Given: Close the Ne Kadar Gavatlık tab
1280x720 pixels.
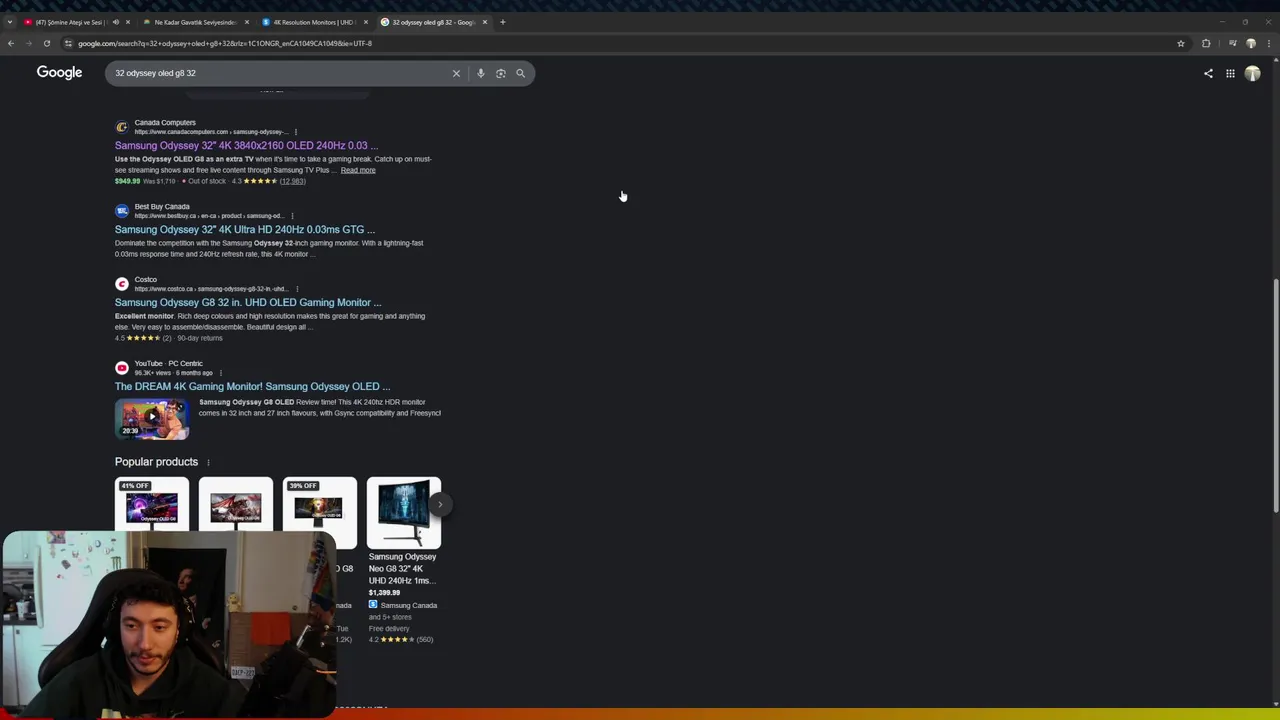Looking at the screenshot, I should tap(247, 22).
